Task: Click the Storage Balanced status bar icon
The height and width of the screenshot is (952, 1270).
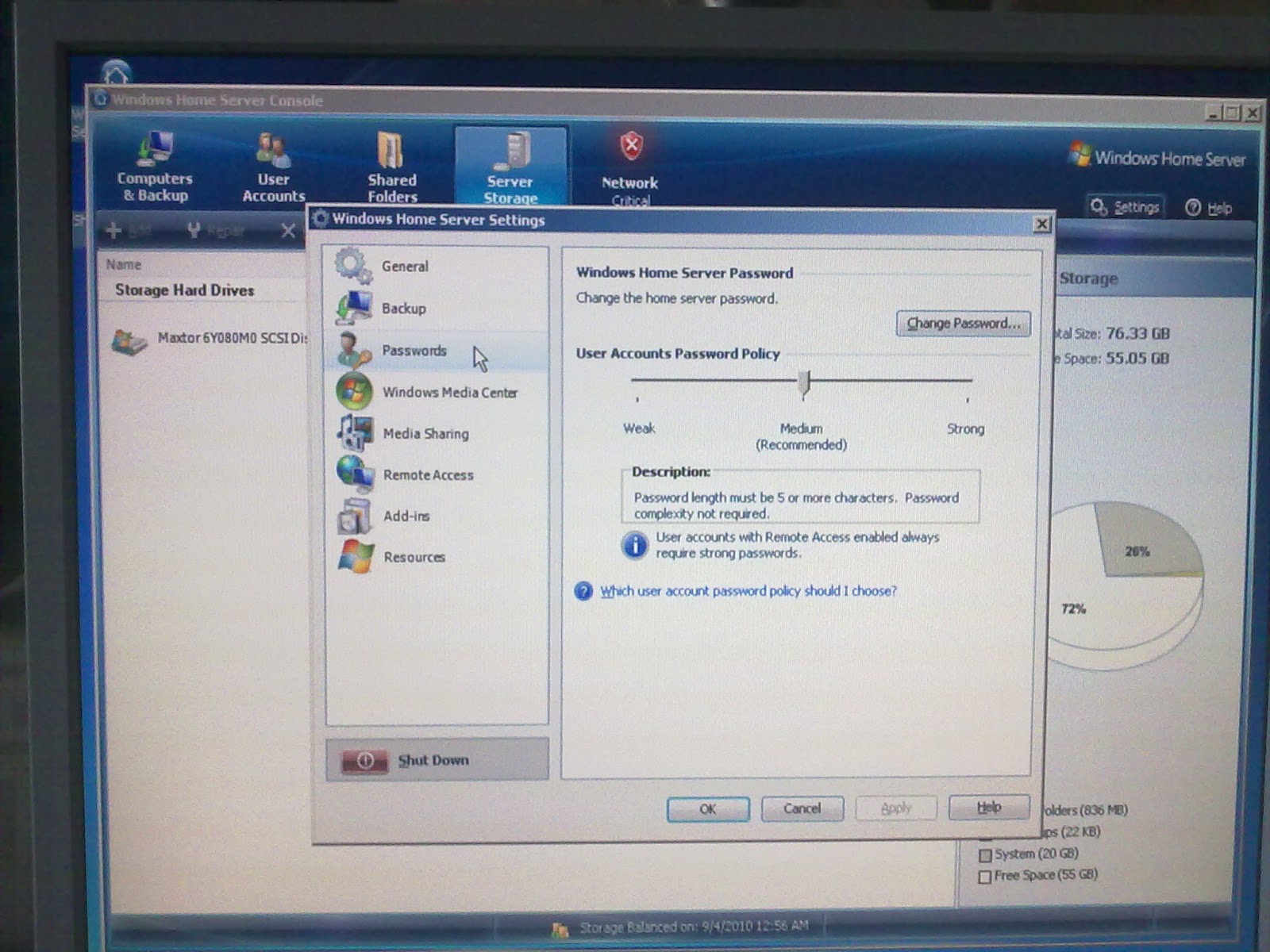Action: [560, 928]
